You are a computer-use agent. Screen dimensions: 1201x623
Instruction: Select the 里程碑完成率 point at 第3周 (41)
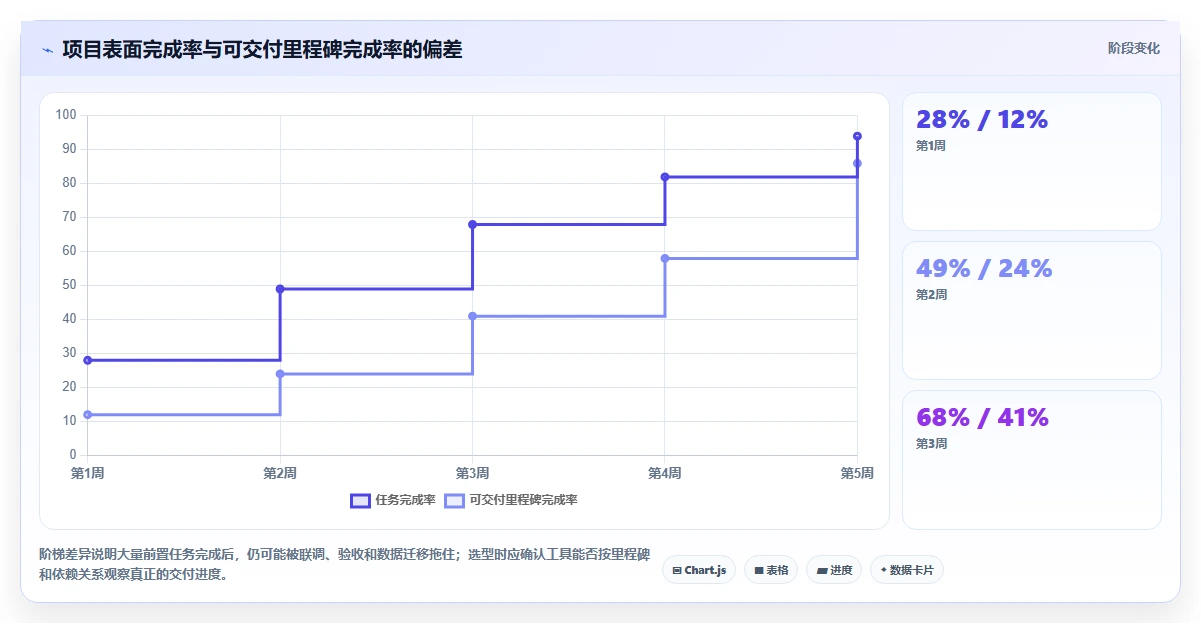472,316
